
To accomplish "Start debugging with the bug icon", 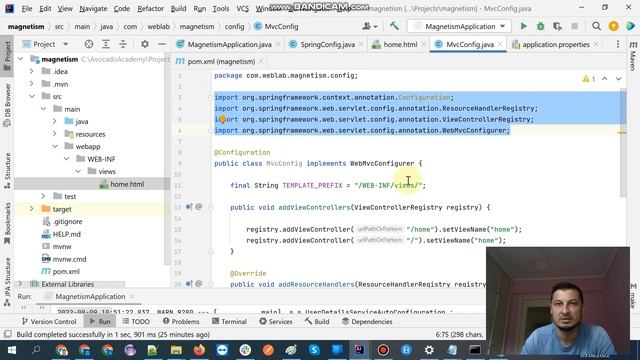I will 540,26.
